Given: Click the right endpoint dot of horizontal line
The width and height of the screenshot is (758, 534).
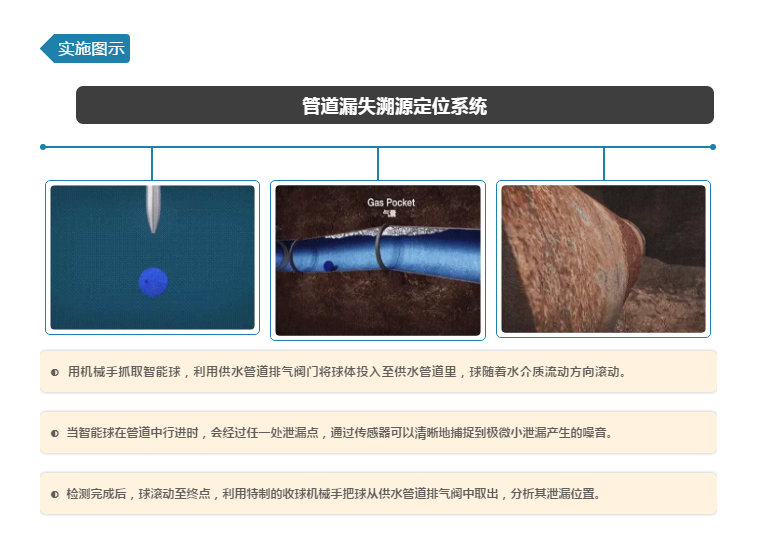Looking at the screenshot, I should (x=713, y=147).
